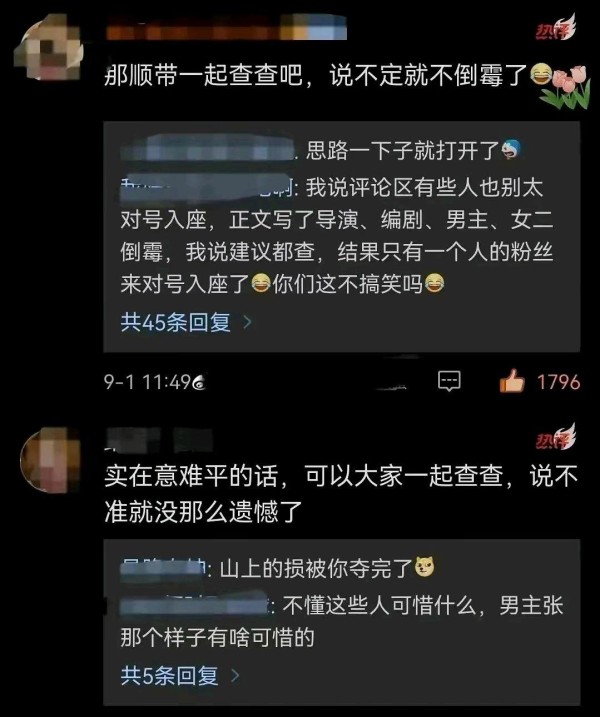Tap the laughing emoji after 不倒霉了
Image resolution: width=600 pixels, height=717 pixels.
coord(541,75)
